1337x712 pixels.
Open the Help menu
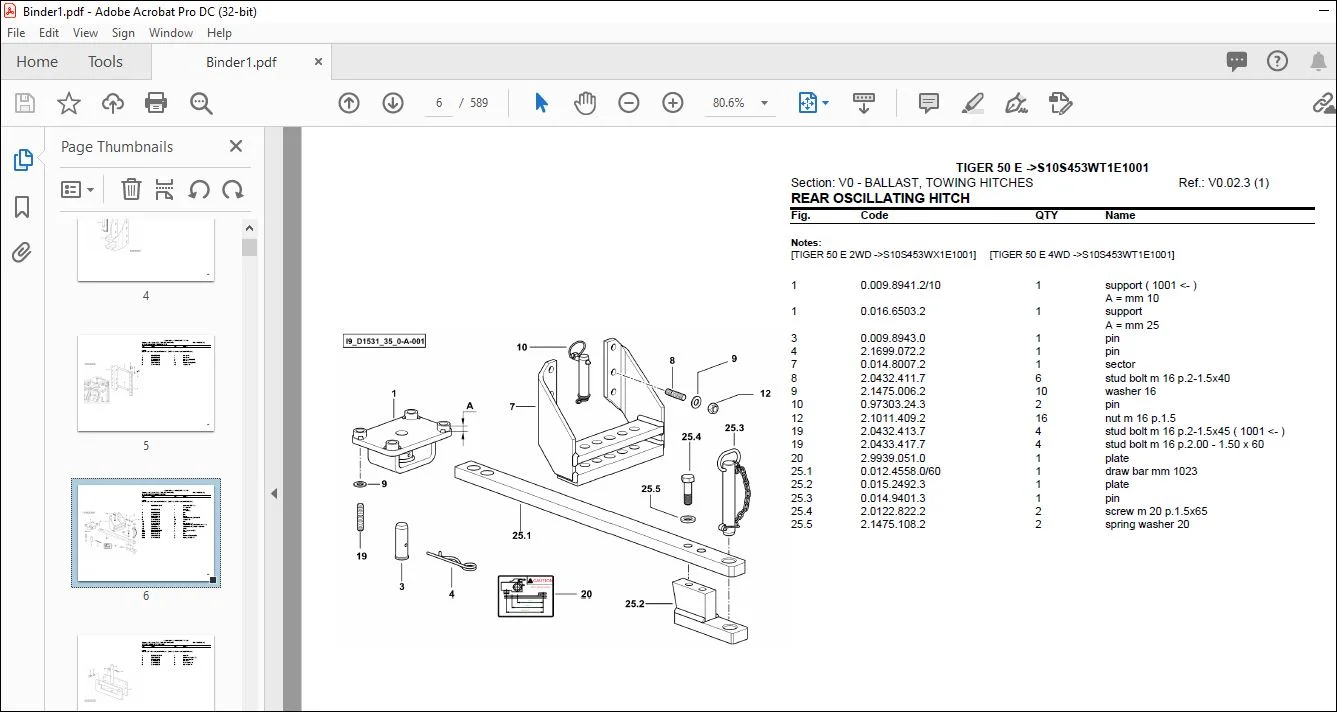(x=219, y=33)
